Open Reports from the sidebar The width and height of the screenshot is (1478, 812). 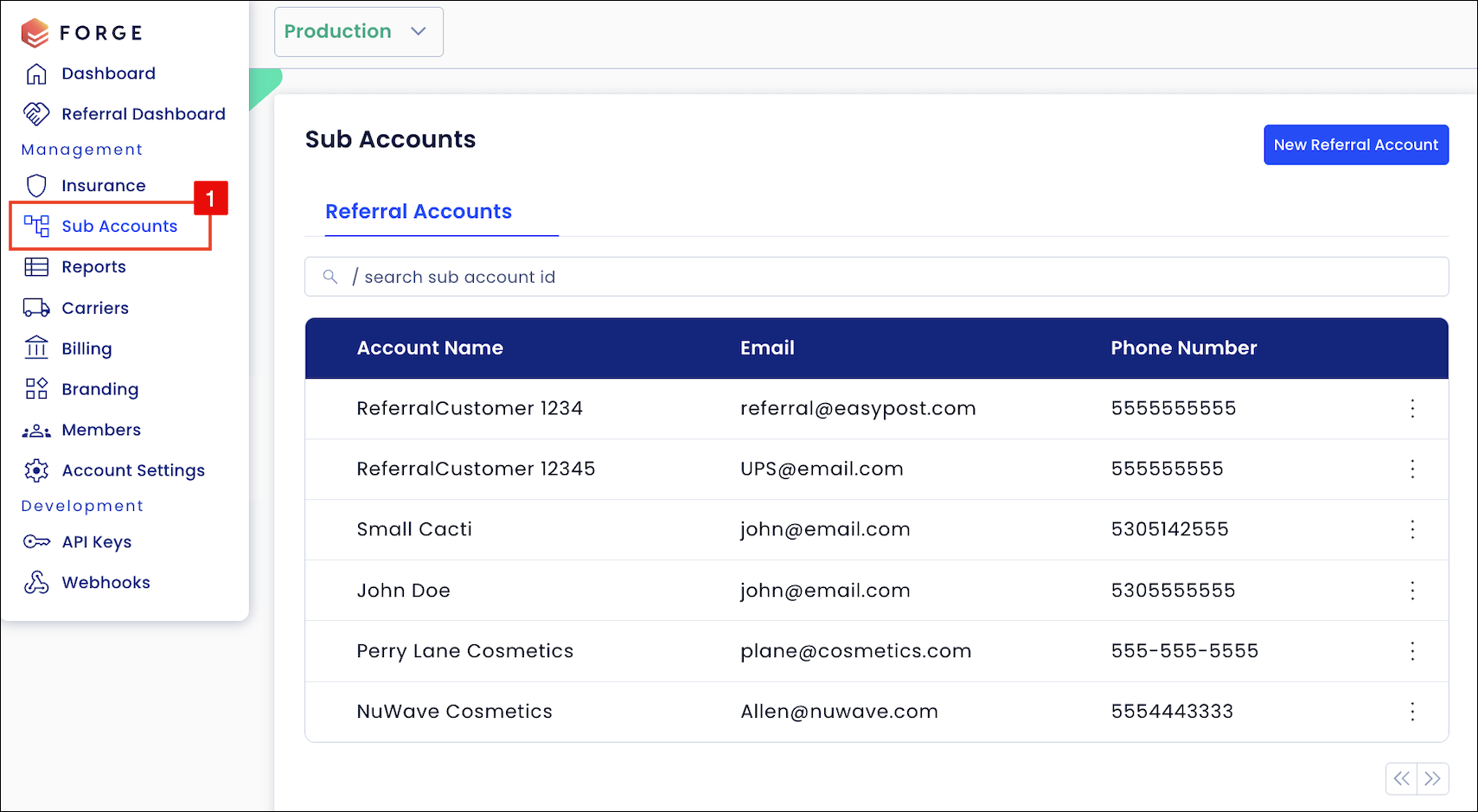[93, 267]
